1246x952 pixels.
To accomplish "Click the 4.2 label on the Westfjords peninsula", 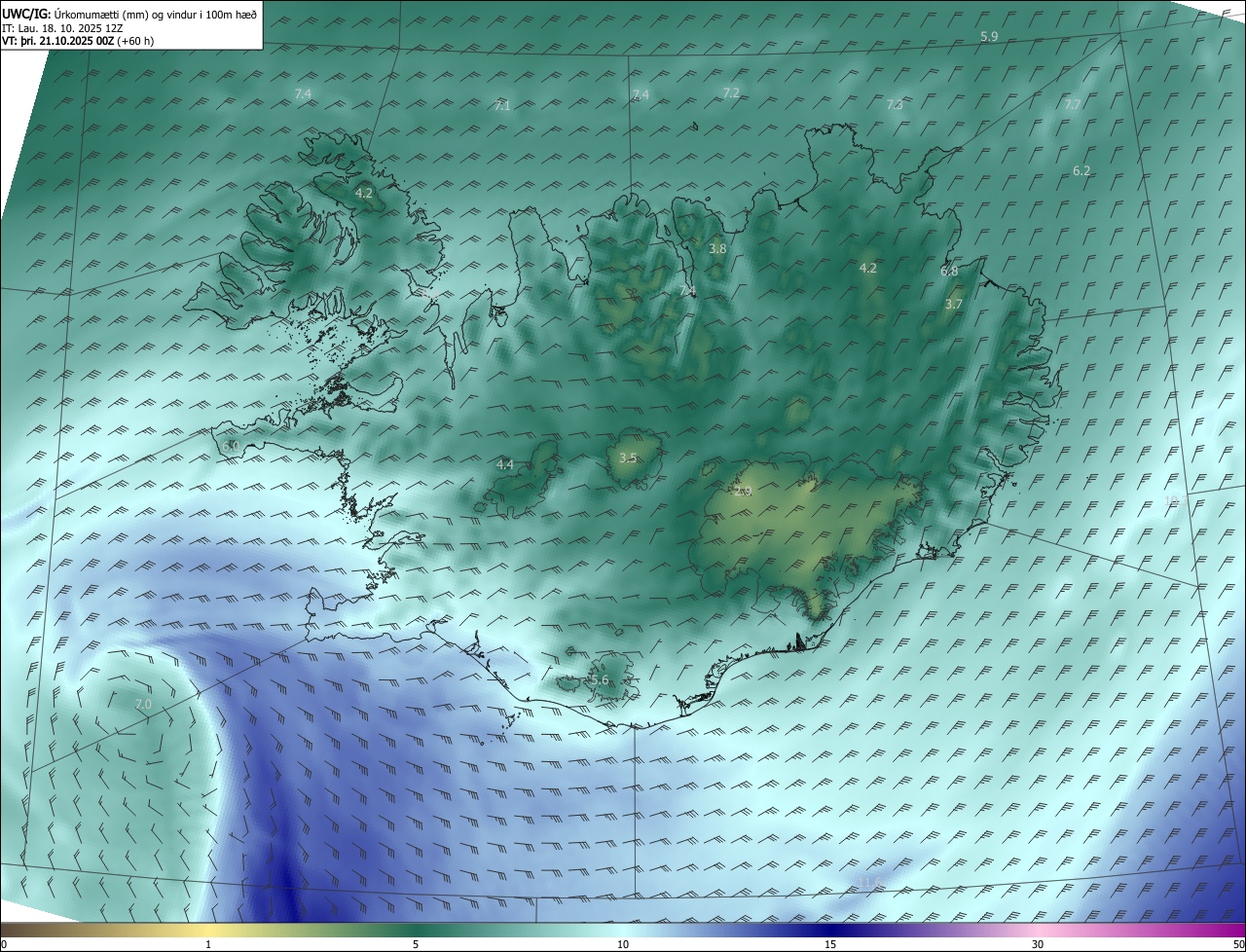I will point(364,194).
